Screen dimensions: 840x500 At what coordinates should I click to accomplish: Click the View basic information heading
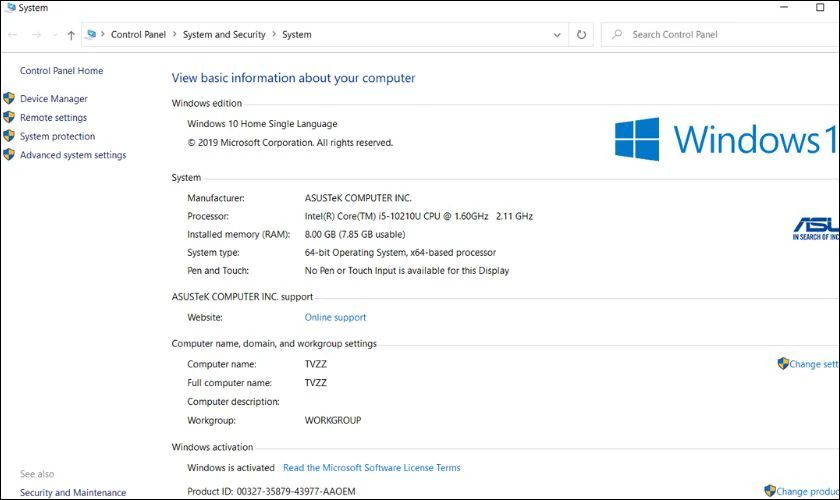pyautogui.click(x=294, y=78)
